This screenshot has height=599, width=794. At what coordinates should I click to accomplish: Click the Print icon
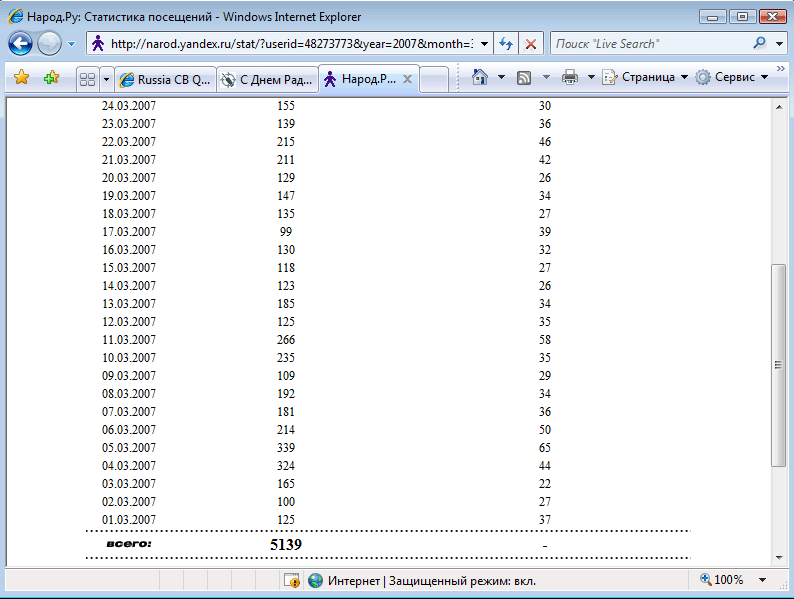[x=570, y=77]
